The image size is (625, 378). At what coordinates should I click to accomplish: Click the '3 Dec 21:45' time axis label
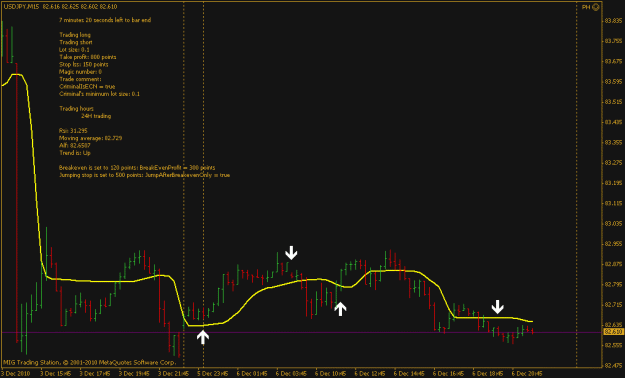(173, 374)
